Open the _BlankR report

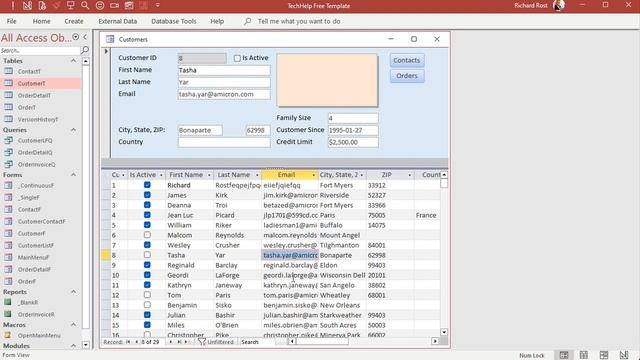pyautogui.click(x=28, y=302)
